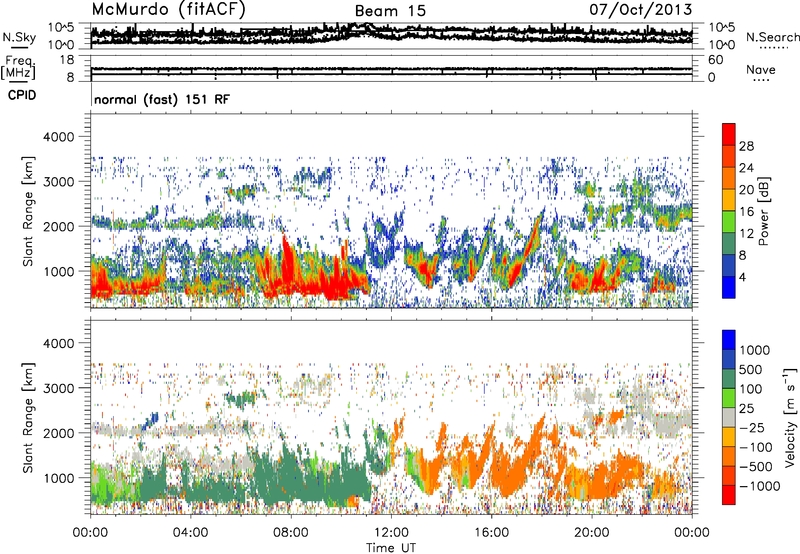This screenshot has width=800, height=554.
Task: Click the 28 tick on power colorbar
Action: click(x=746, y=146)
